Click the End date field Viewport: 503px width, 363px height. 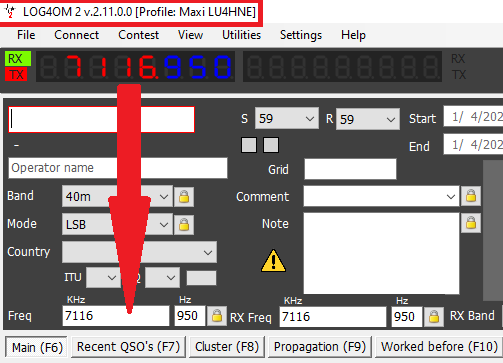pyautogui.click(x=473, y=144)
